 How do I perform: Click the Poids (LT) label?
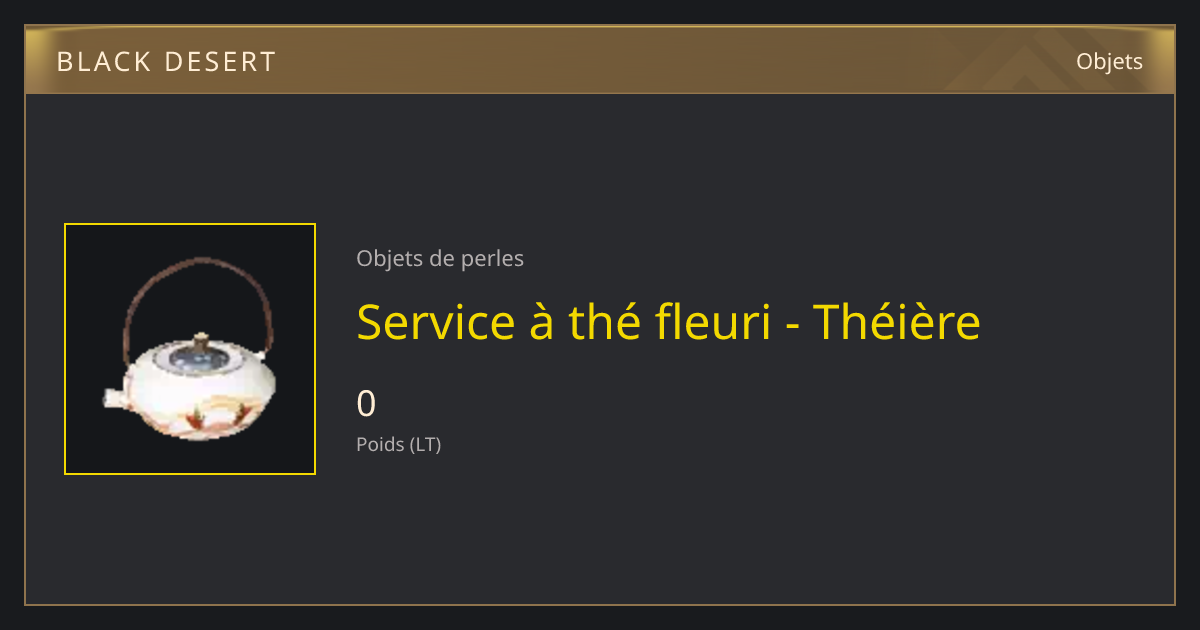[399, 444]
